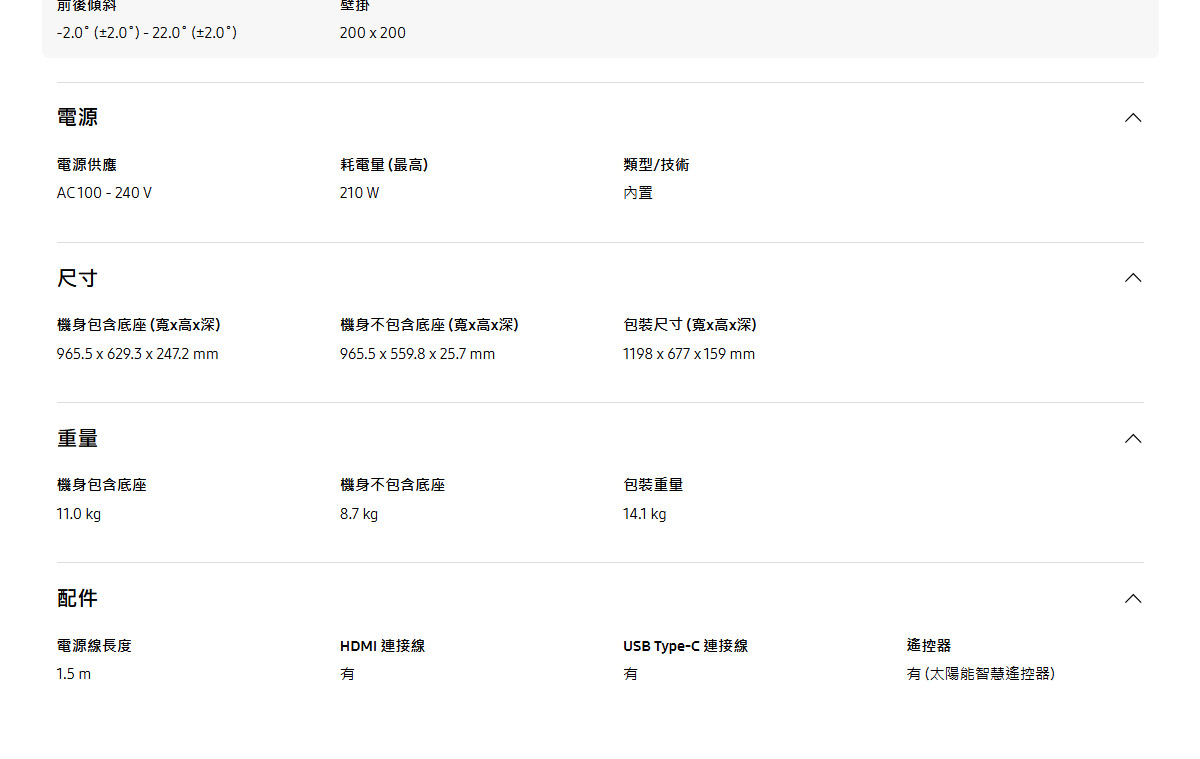Collapse the 配件 section arrow
This screenshot has height=759, width=1200.
pos(1132,599)
